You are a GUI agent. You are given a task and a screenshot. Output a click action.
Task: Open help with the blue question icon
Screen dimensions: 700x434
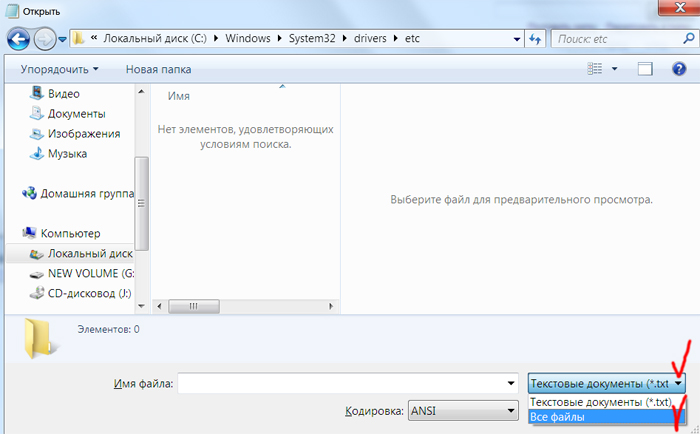pyautogui.click(x=679, y=69)
